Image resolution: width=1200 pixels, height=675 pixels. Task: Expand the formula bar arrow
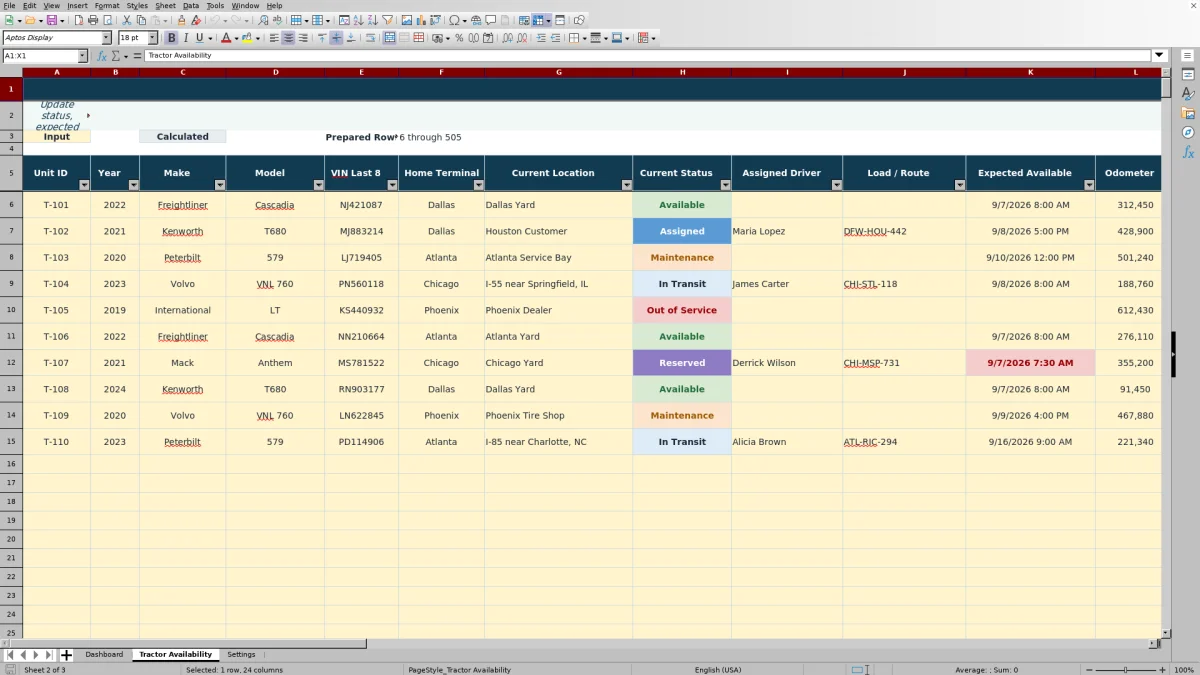(1160, 56)
